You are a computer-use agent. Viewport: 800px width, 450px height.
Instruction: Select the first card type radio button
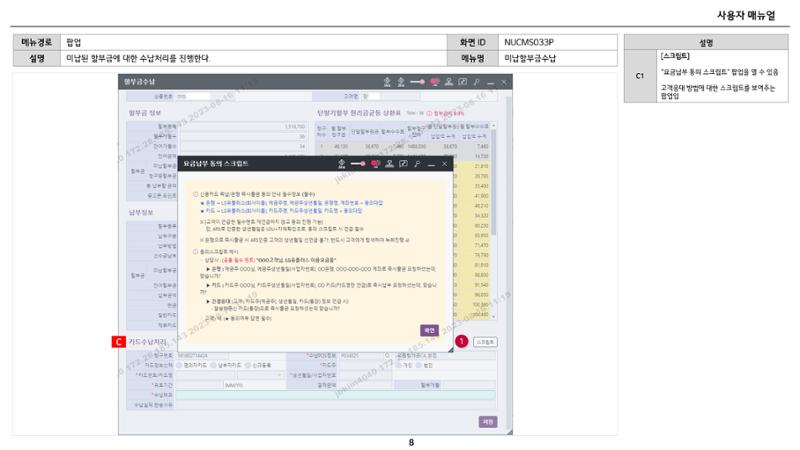179,365
